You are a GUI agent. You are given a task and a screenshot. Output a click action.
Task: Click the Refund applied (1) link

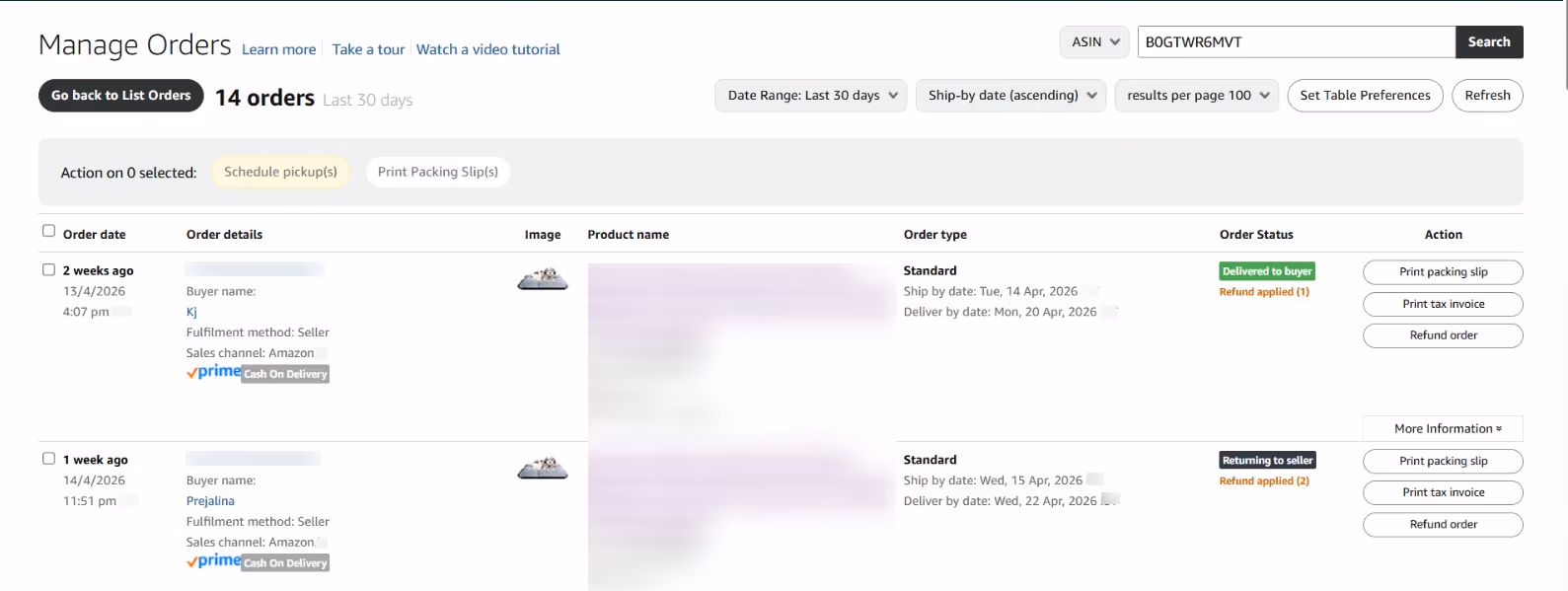1264,292
